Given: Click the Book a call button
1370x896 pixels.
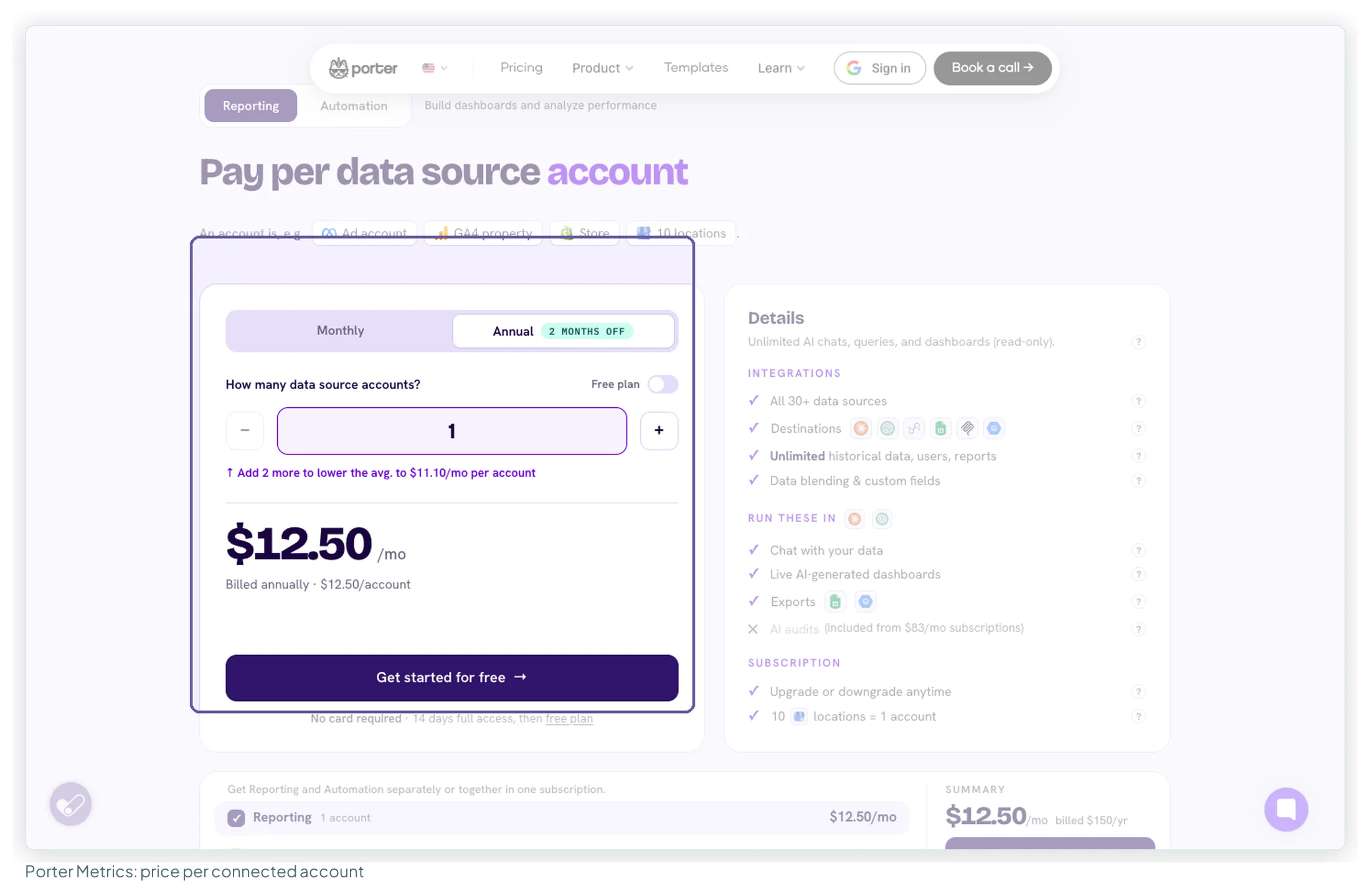Looking at the screenshot, I should (x=992, y=68).
